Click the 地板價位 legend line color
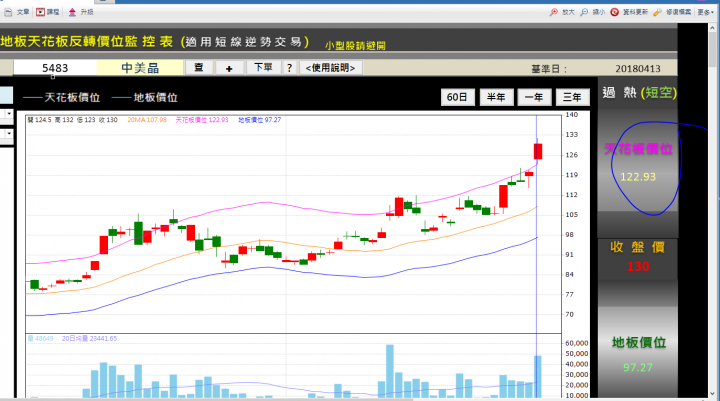This screenshot has width=720, height=401. [122, 97]
